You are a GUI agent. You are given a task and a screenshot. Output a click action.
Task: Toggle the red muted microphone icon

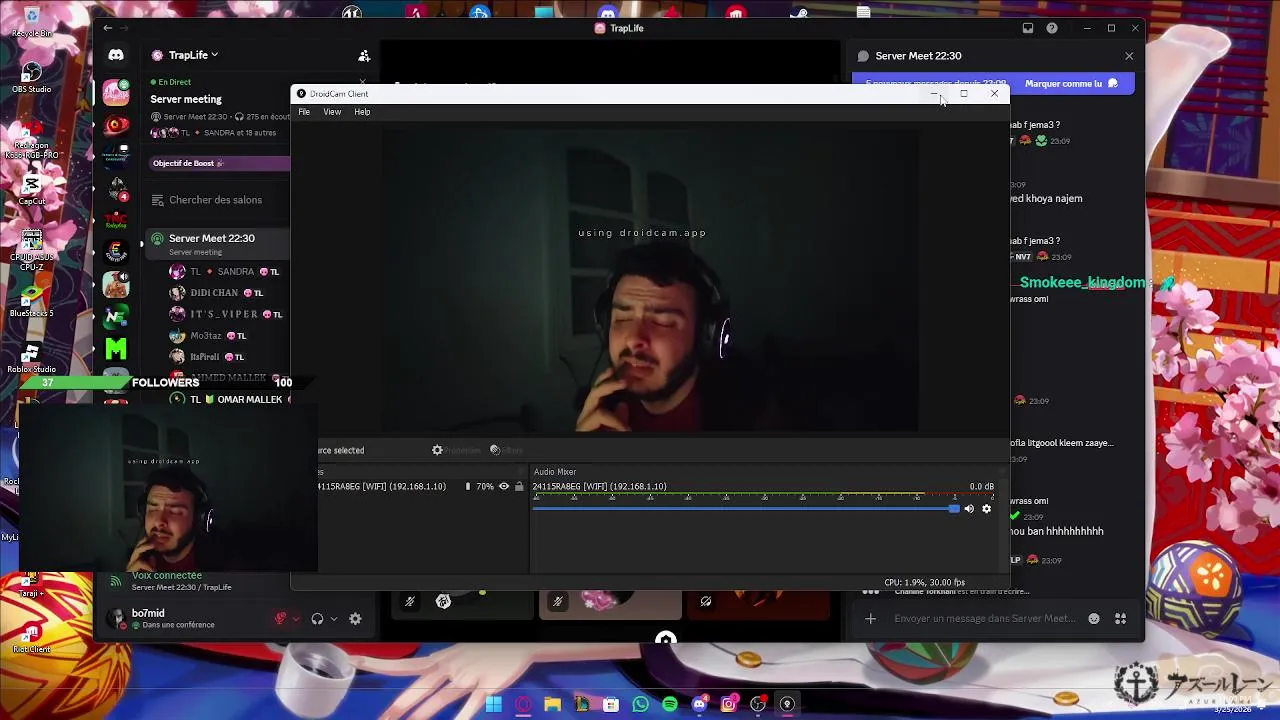point(280,619)
